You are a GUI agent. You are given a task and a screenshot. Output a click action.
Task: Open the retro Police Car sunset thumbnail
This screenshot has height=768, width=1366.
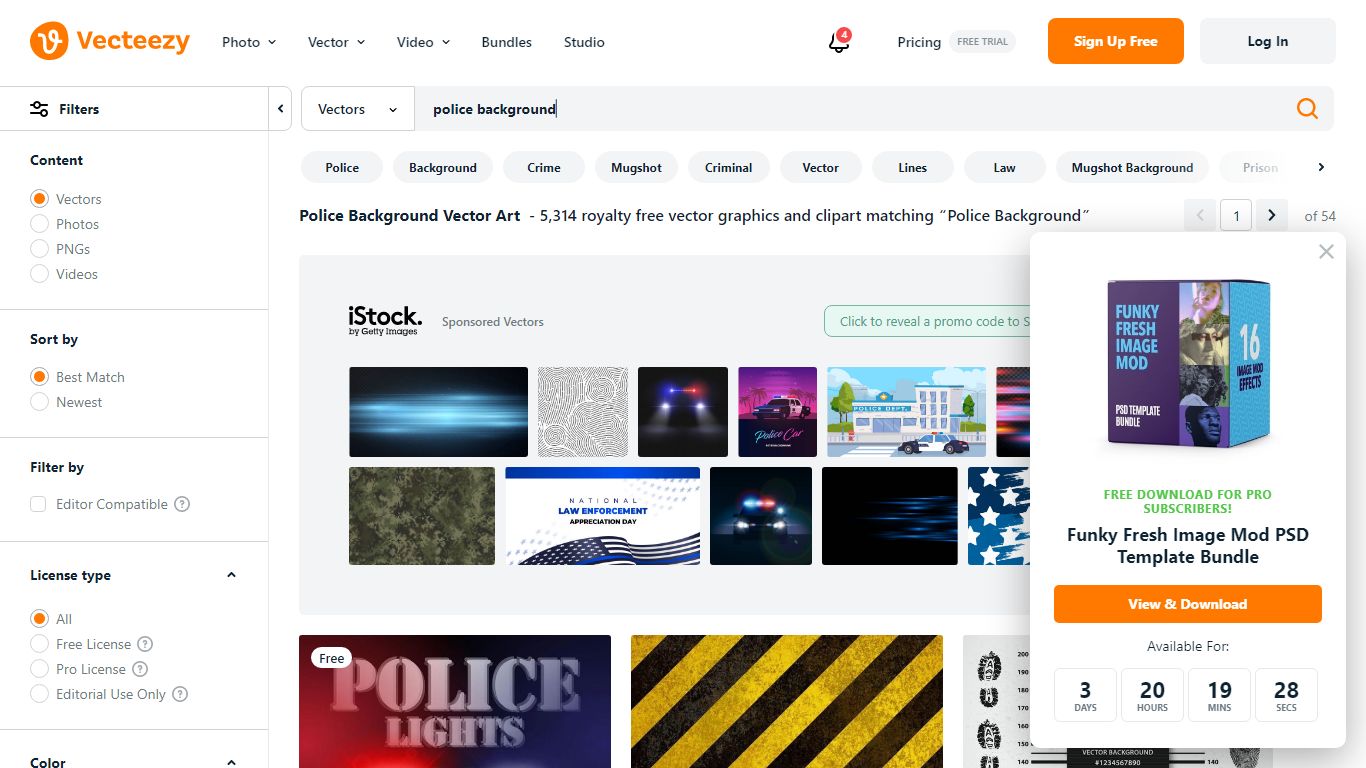click(x=778, y=412)
